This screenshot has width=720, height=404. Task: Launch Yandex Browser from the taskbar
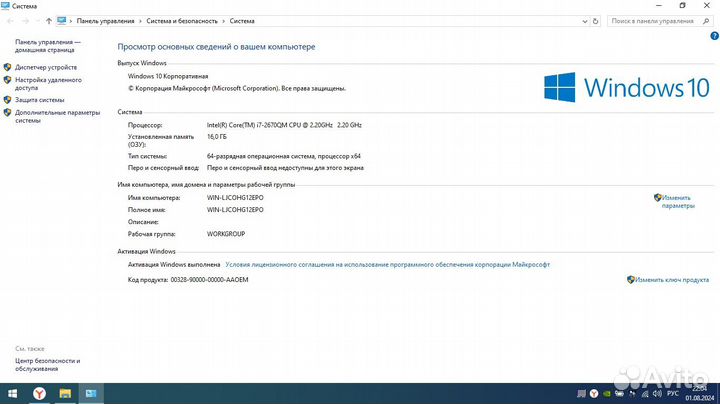39,393
